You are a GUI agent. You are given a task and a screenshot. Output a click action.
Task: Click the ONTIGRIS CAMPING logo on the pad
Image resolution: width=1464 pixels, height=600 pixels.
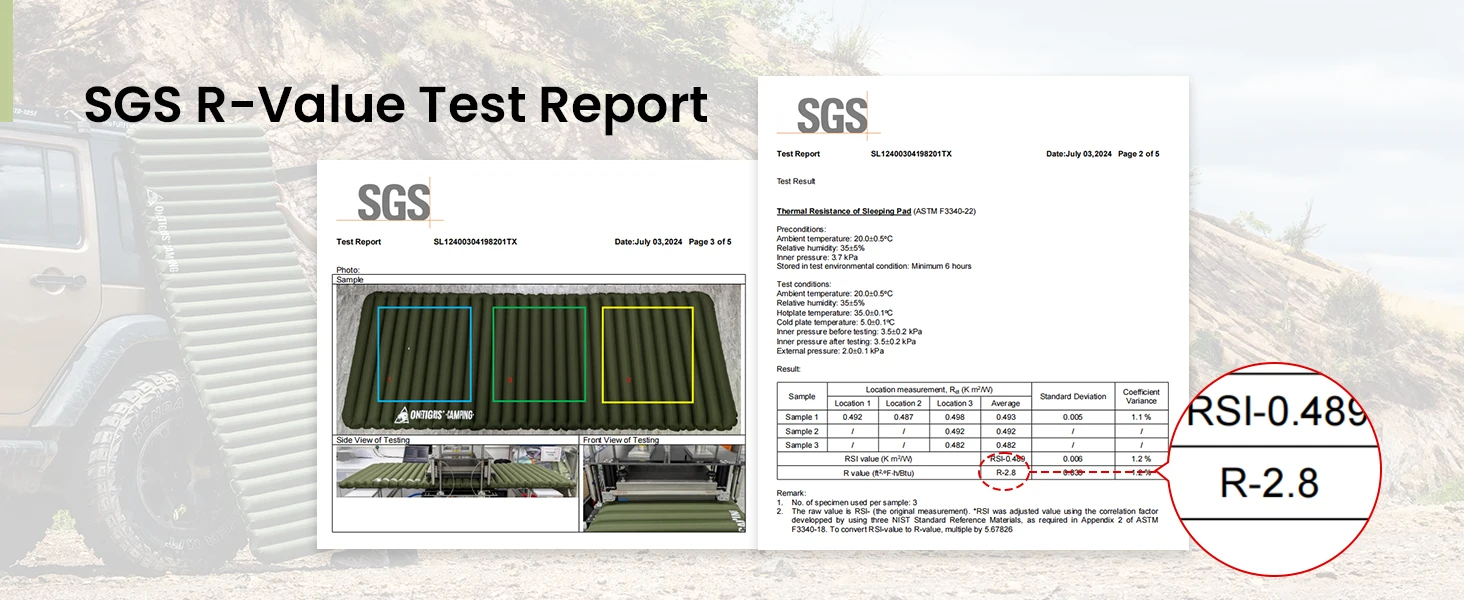click(435, 414)
